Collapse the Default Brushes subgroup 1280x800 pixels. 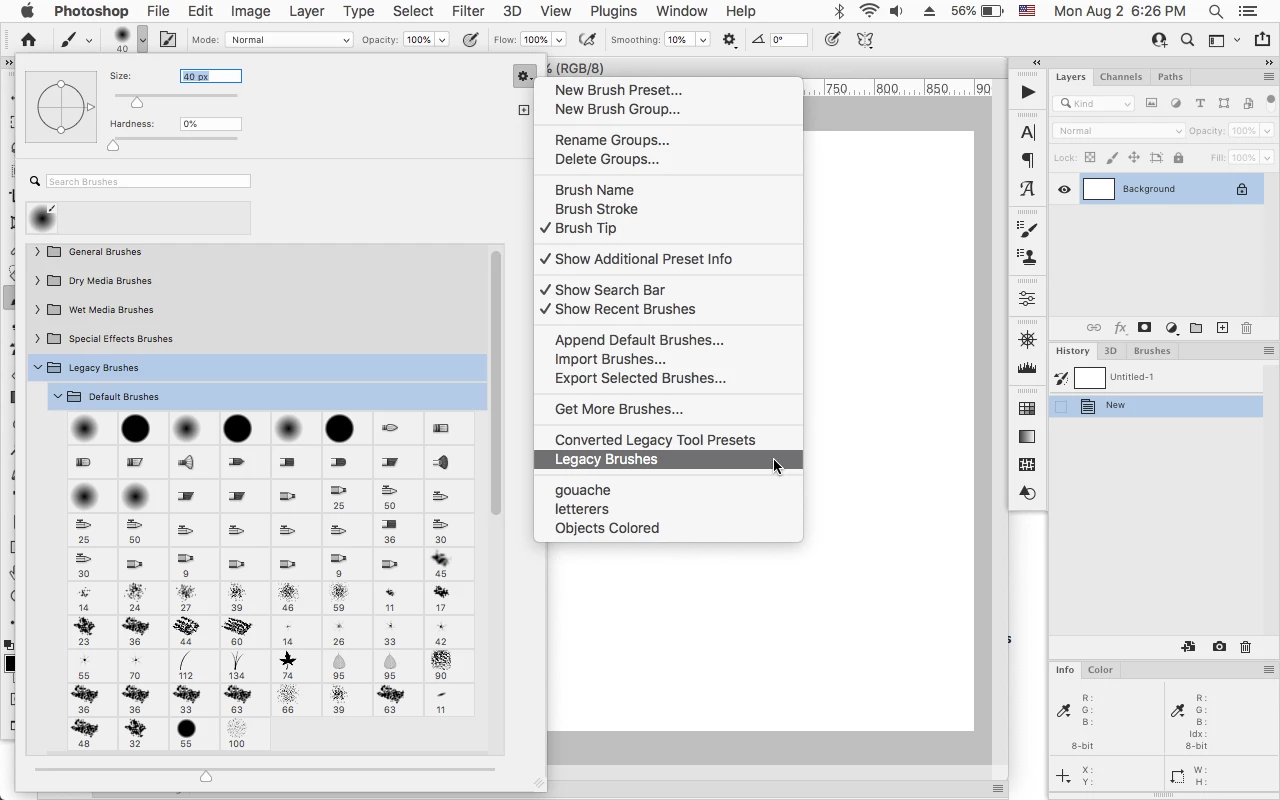tap(58, 397)
